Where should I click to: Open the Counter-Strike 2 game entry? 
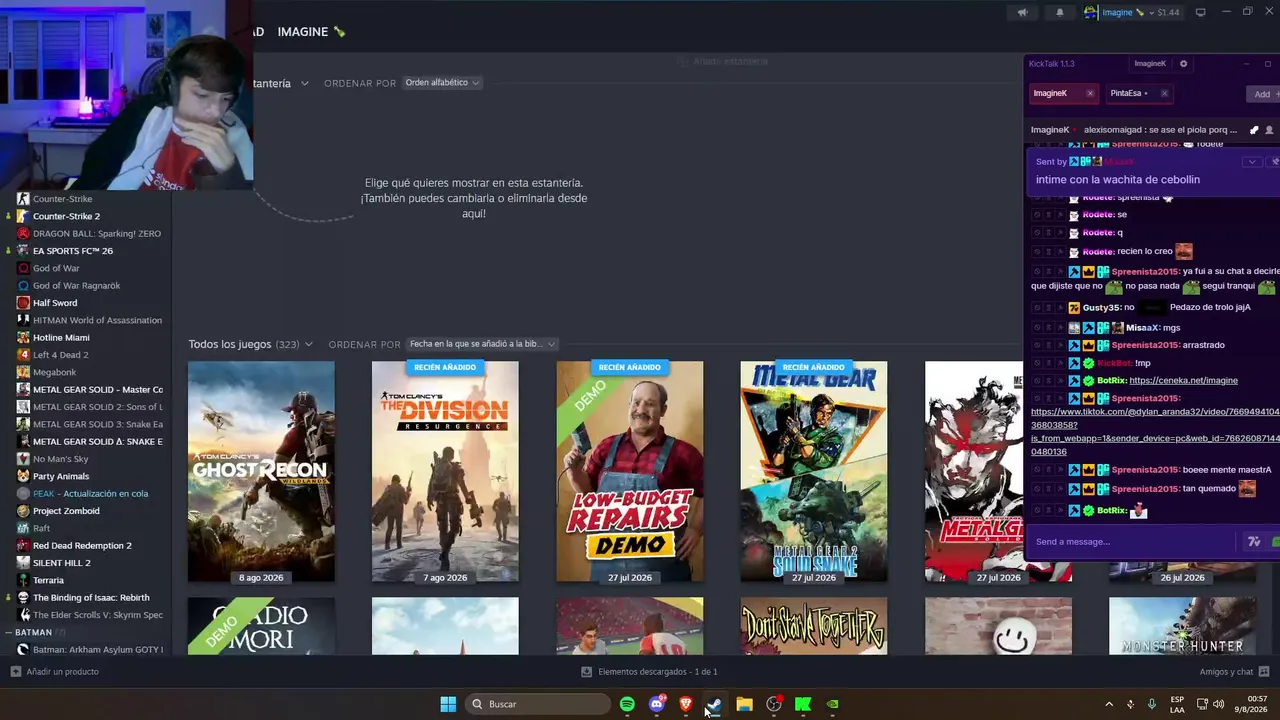(66, 216)
